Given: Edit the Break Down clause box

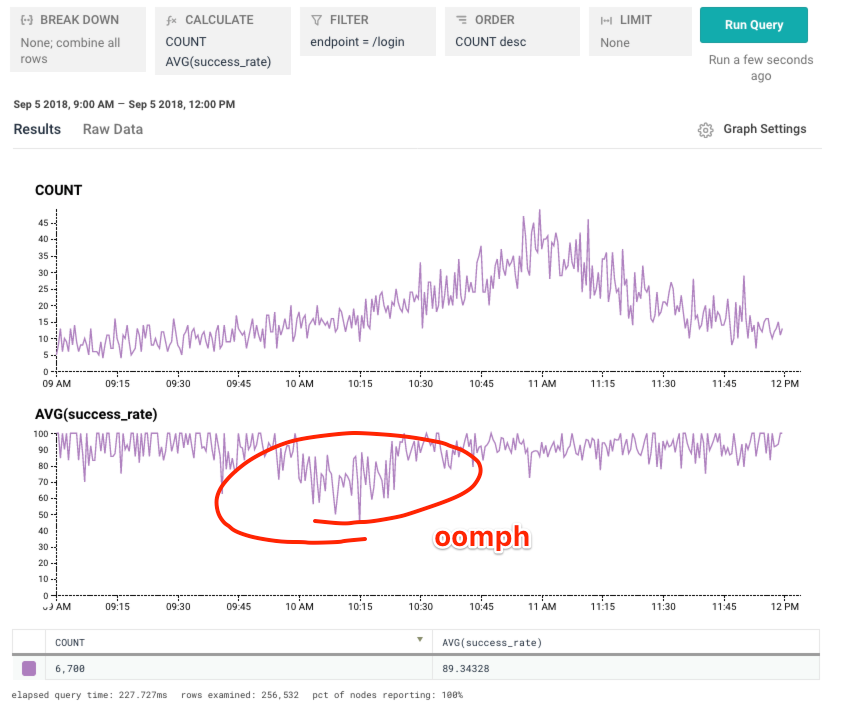Looking at the screenshot, I should point(78,39).
